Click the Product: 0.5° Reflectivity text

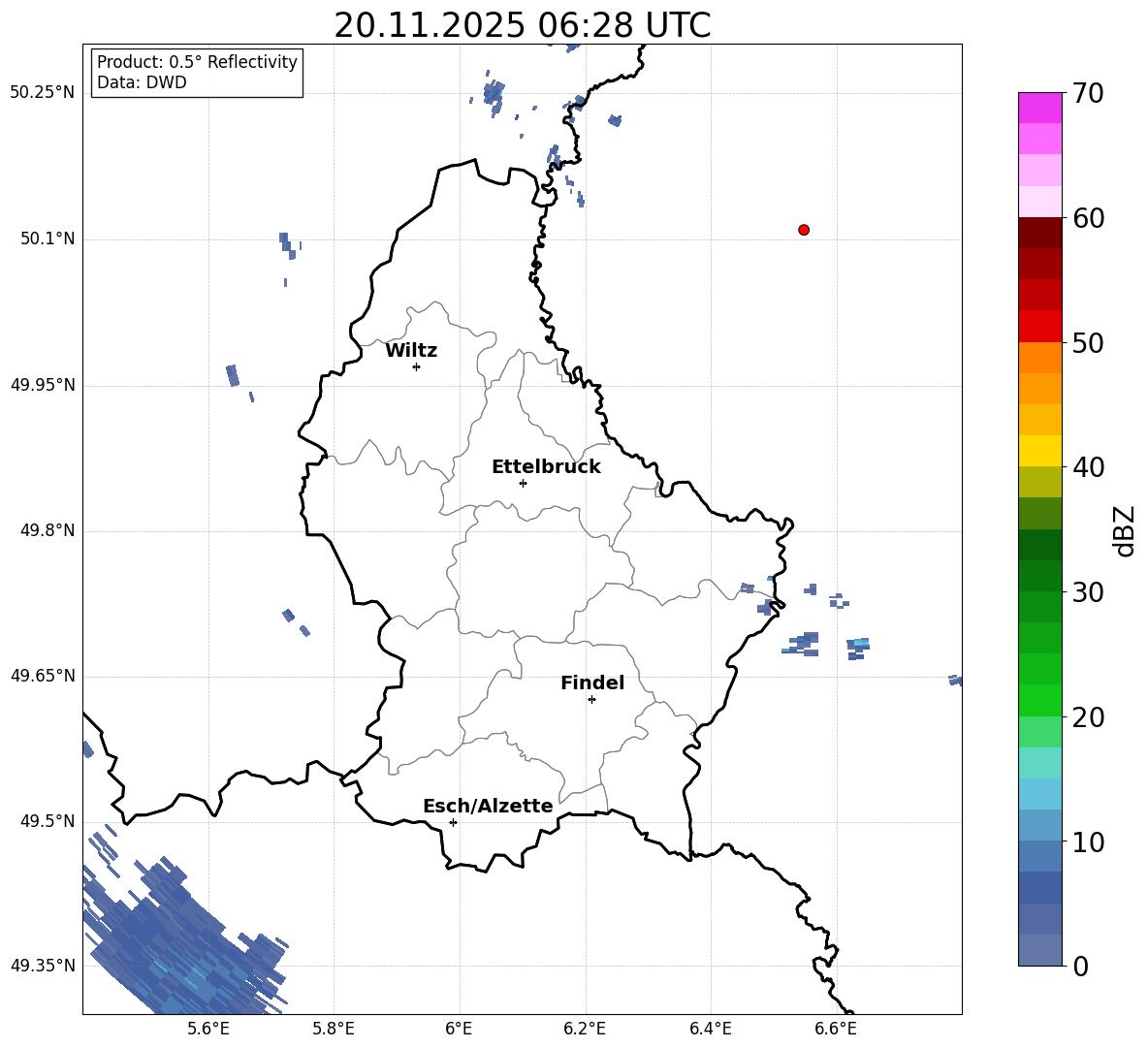pos(197,62)
